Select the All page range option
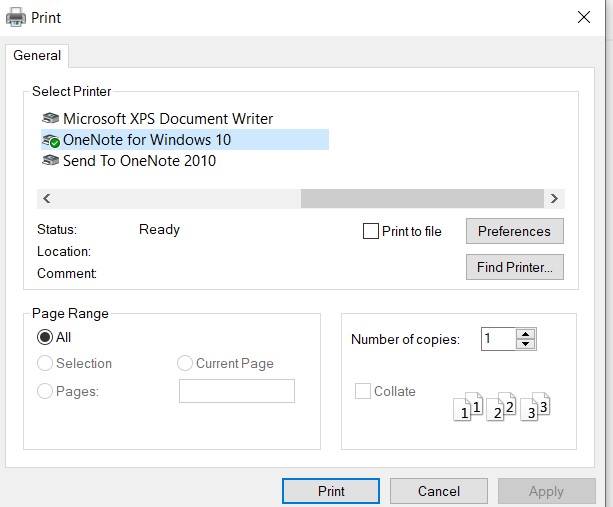The image size is (613, 507). (45, 338)
